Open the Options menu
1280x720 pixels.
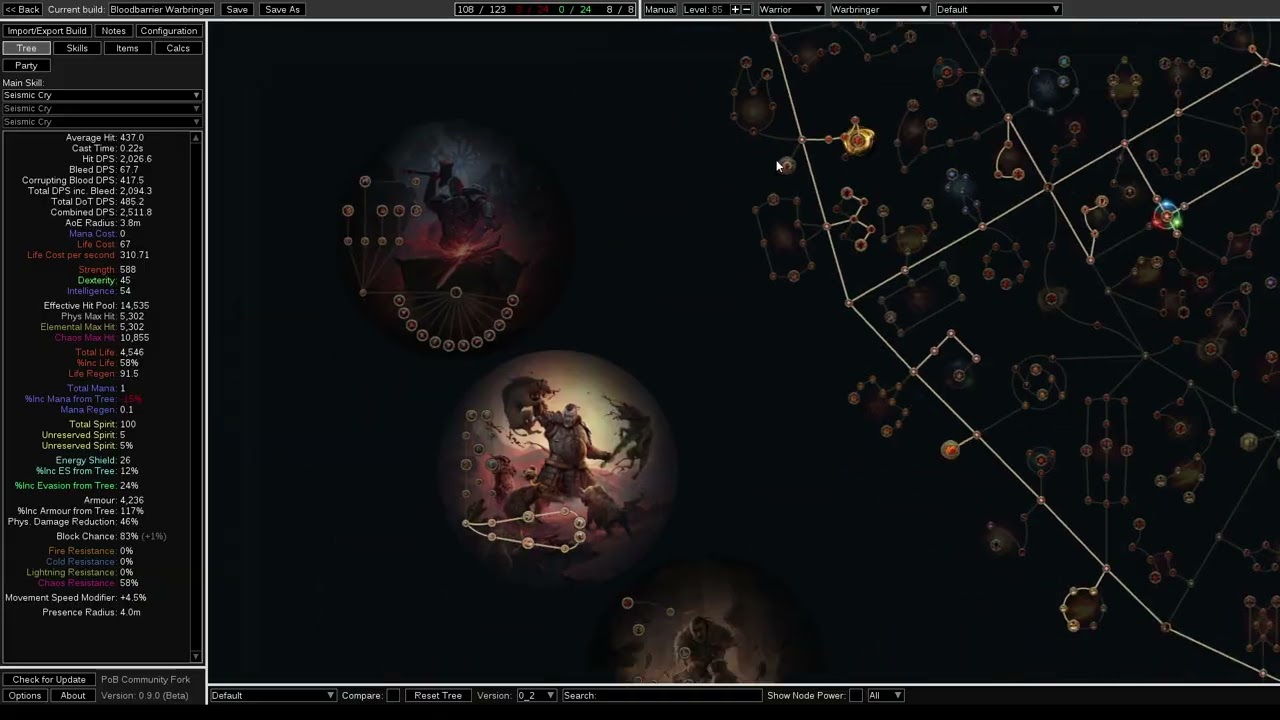tap(25, 695)
